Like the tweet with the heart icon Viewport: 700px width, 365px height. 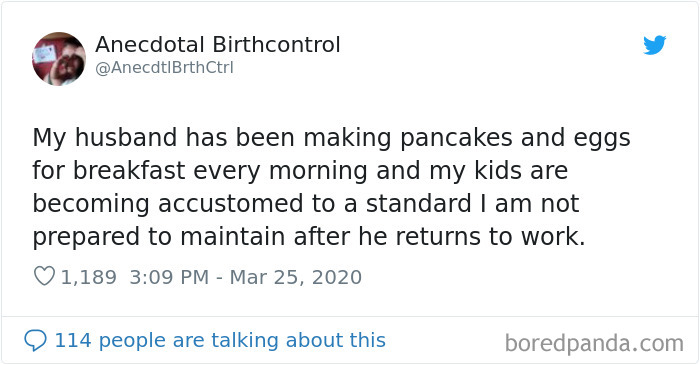pyautogui.click(x=44, y=276)
